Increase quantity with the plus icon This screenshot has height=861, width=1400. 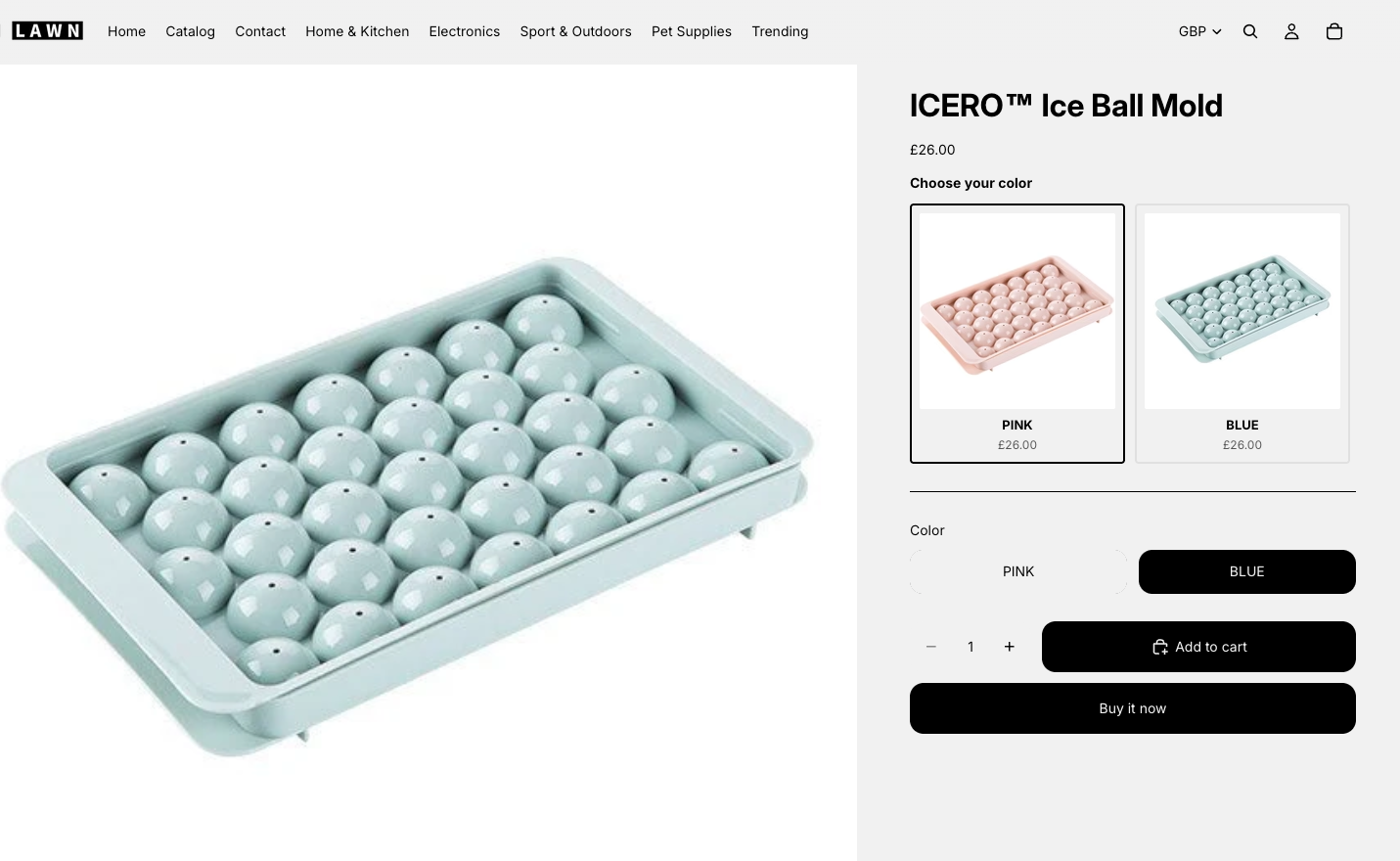click(x=1010, y=647)
